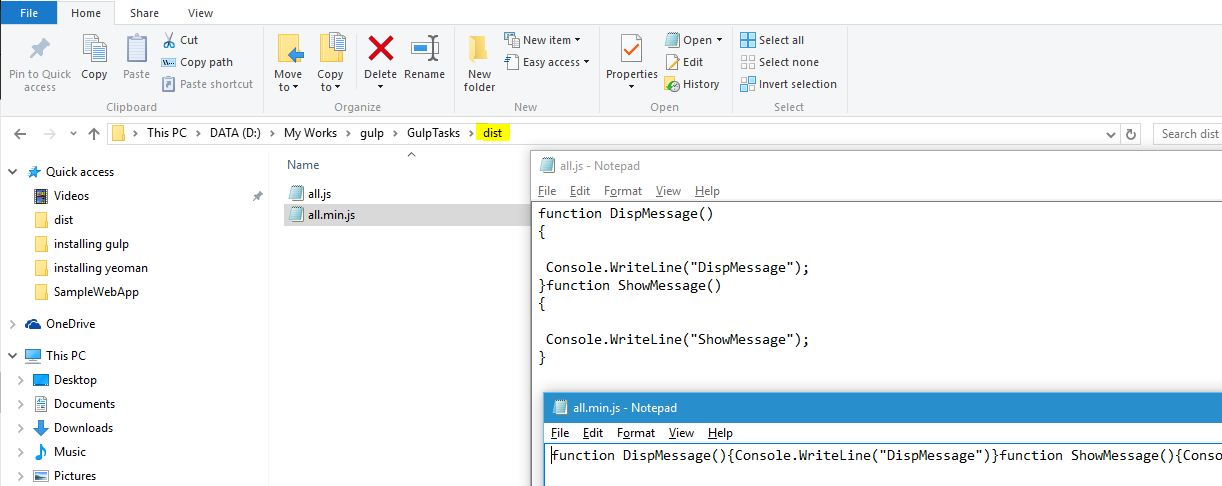Switch to the Share ribbon tab
The height and width of the screenshot is (486, 1222).
[144, 13]
